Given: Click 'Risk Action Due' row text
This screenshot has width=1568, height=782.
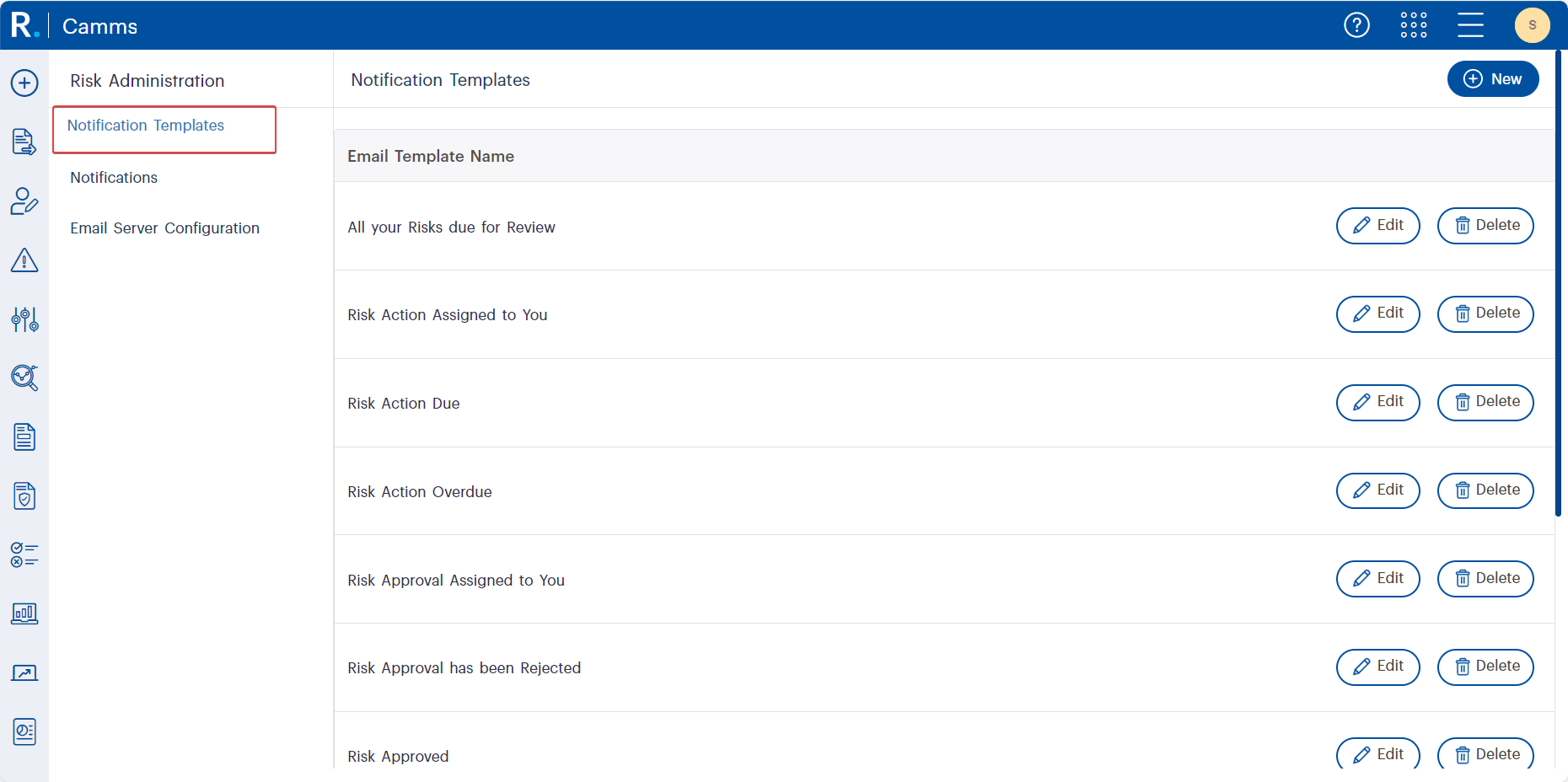Looking at the screenshot, I should pyautogui.click(x=404, y=404).
